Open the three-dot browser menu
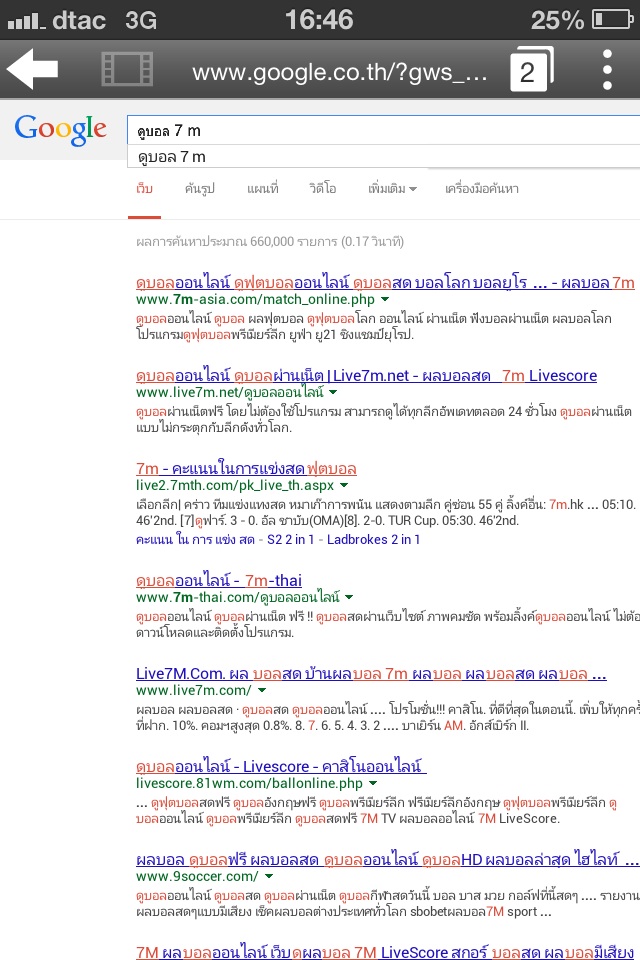 607,69
